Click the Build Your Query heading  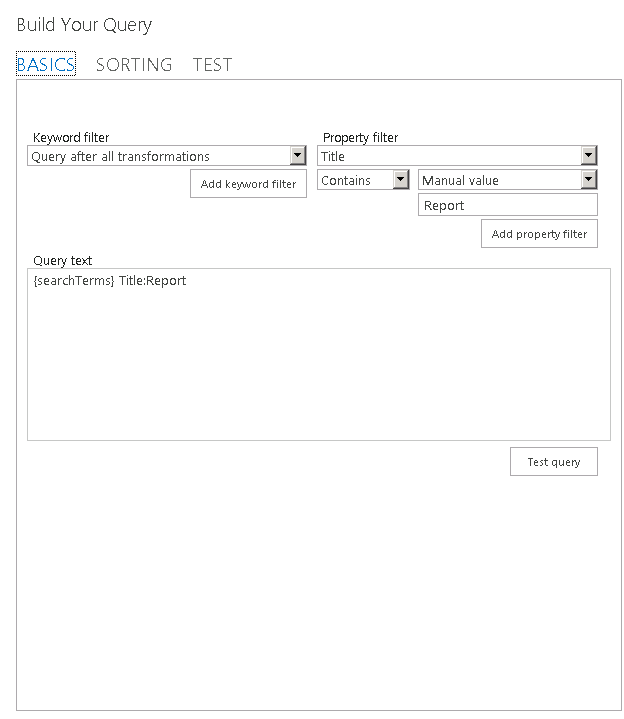point(84,25)
